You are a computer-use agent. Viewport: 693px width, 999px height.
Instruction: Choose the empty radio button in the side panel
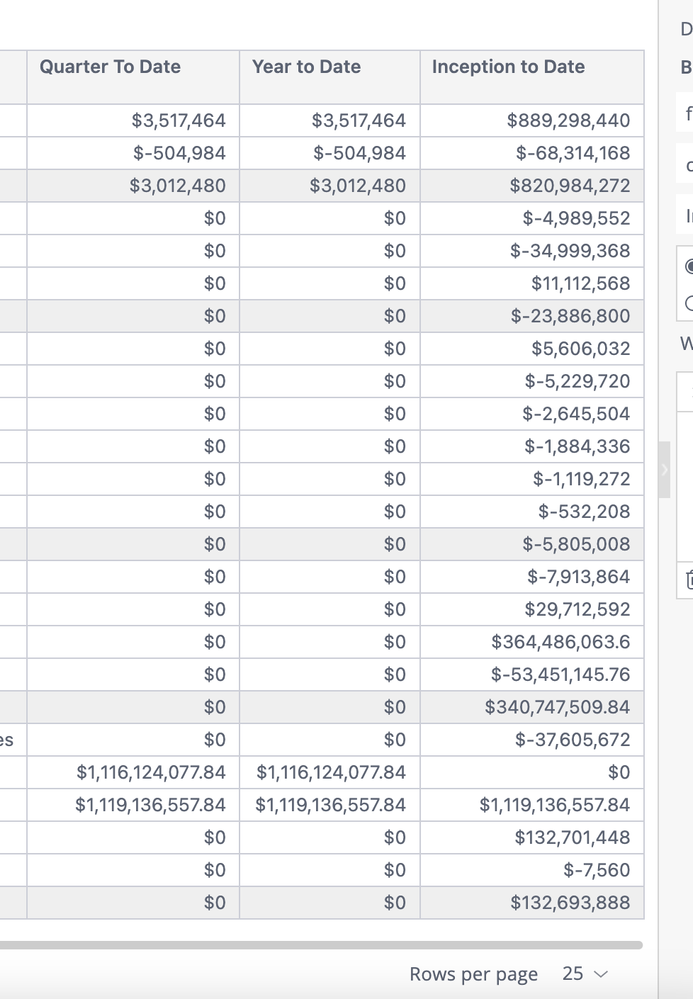(x=689, y=304)
